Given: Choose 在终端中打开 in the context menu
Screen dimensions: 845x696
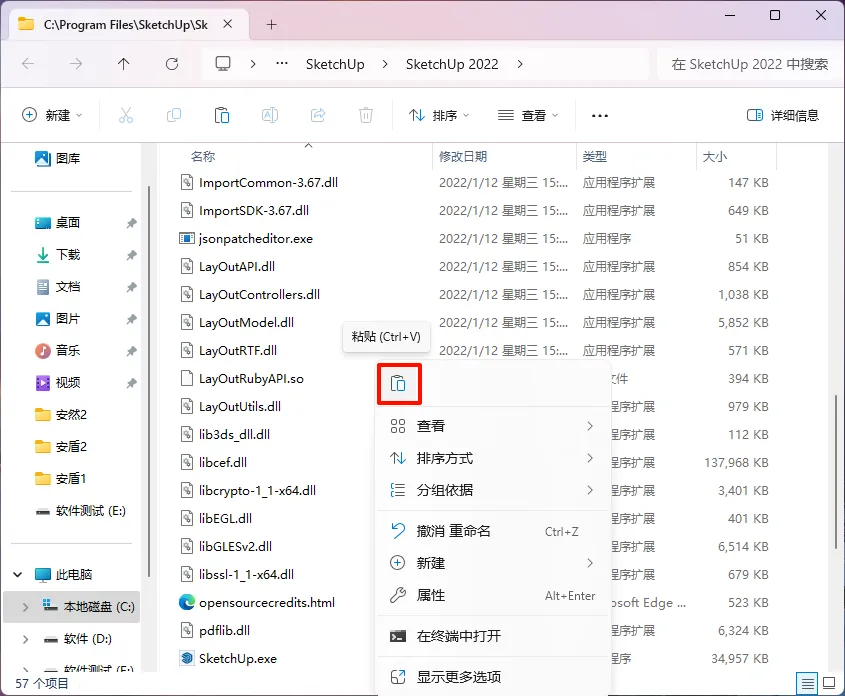Looking at the screenshot, I should (x=493, y=636).
